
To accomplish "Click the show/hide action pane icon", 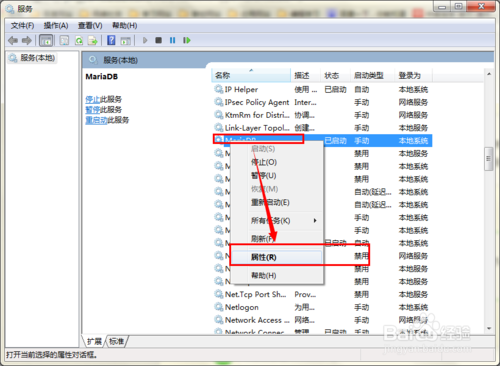I will tap(125, 41).
